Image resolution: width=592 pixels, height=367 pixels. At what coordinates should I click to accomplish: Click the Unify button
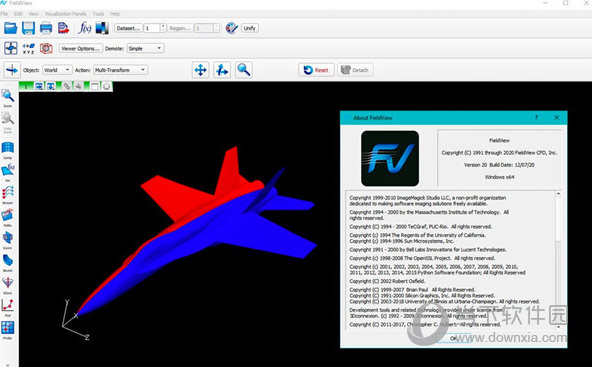pyautogui.click(x=250, y=28)
